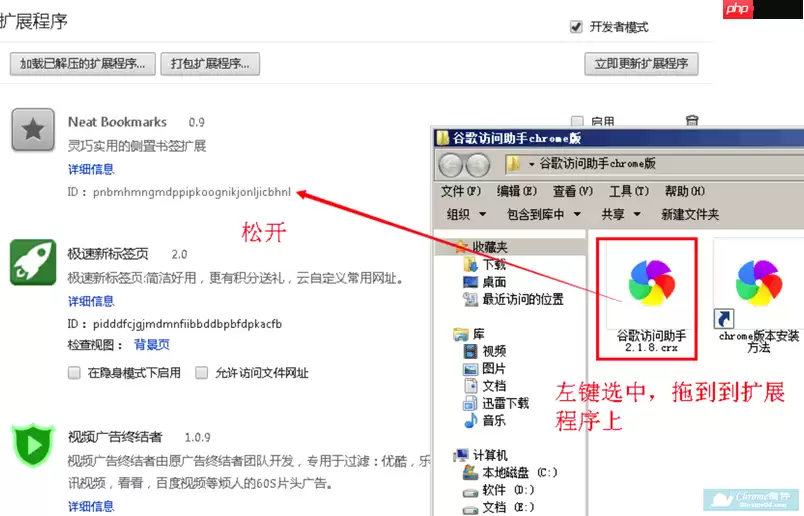804x516 pixels.
Task: Open 图片 library
Action: [485, 369]
